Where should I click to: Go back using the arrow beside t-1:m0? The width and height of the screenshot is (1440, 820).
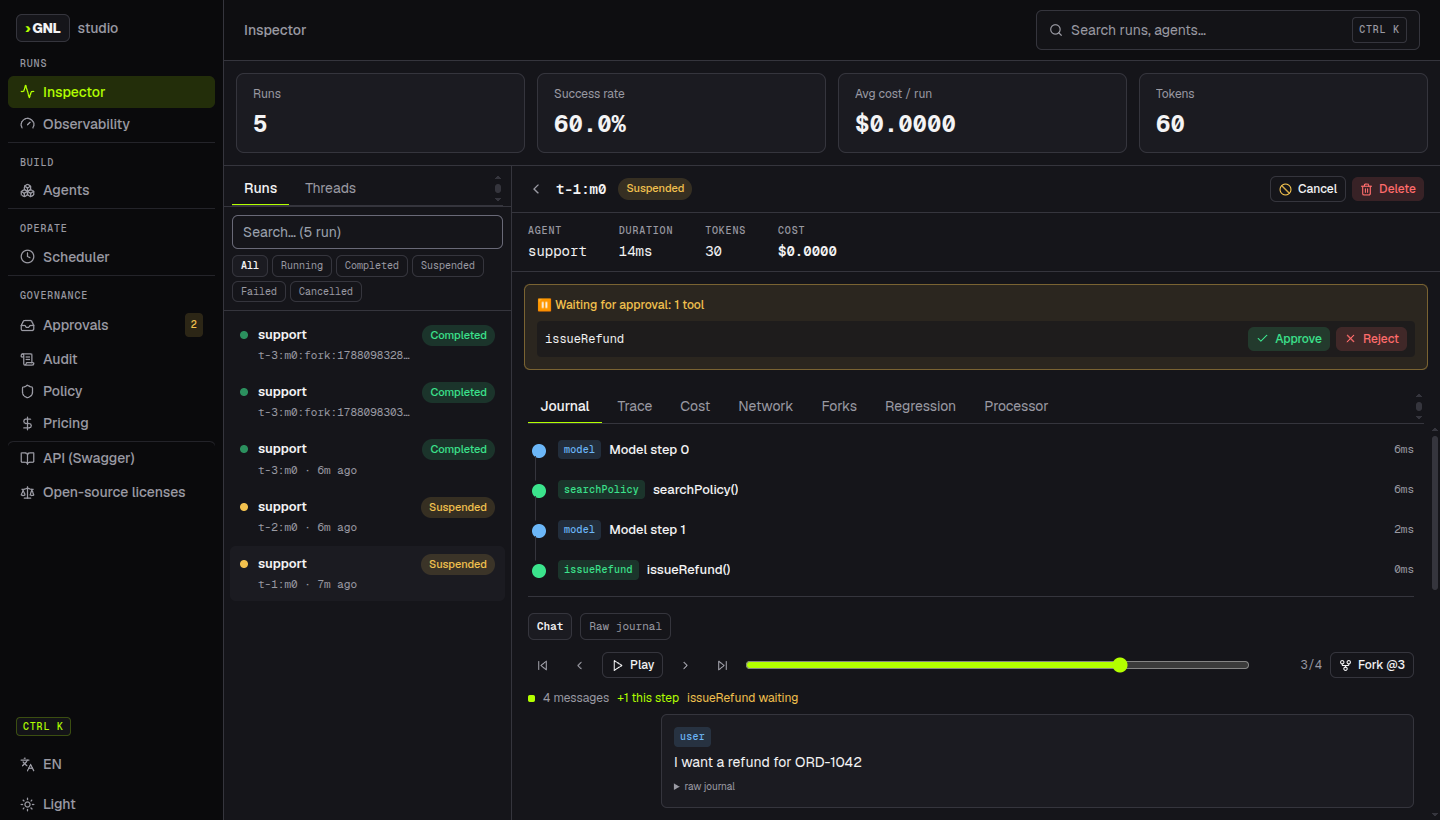pyautogui.click(x=536, y=189)
